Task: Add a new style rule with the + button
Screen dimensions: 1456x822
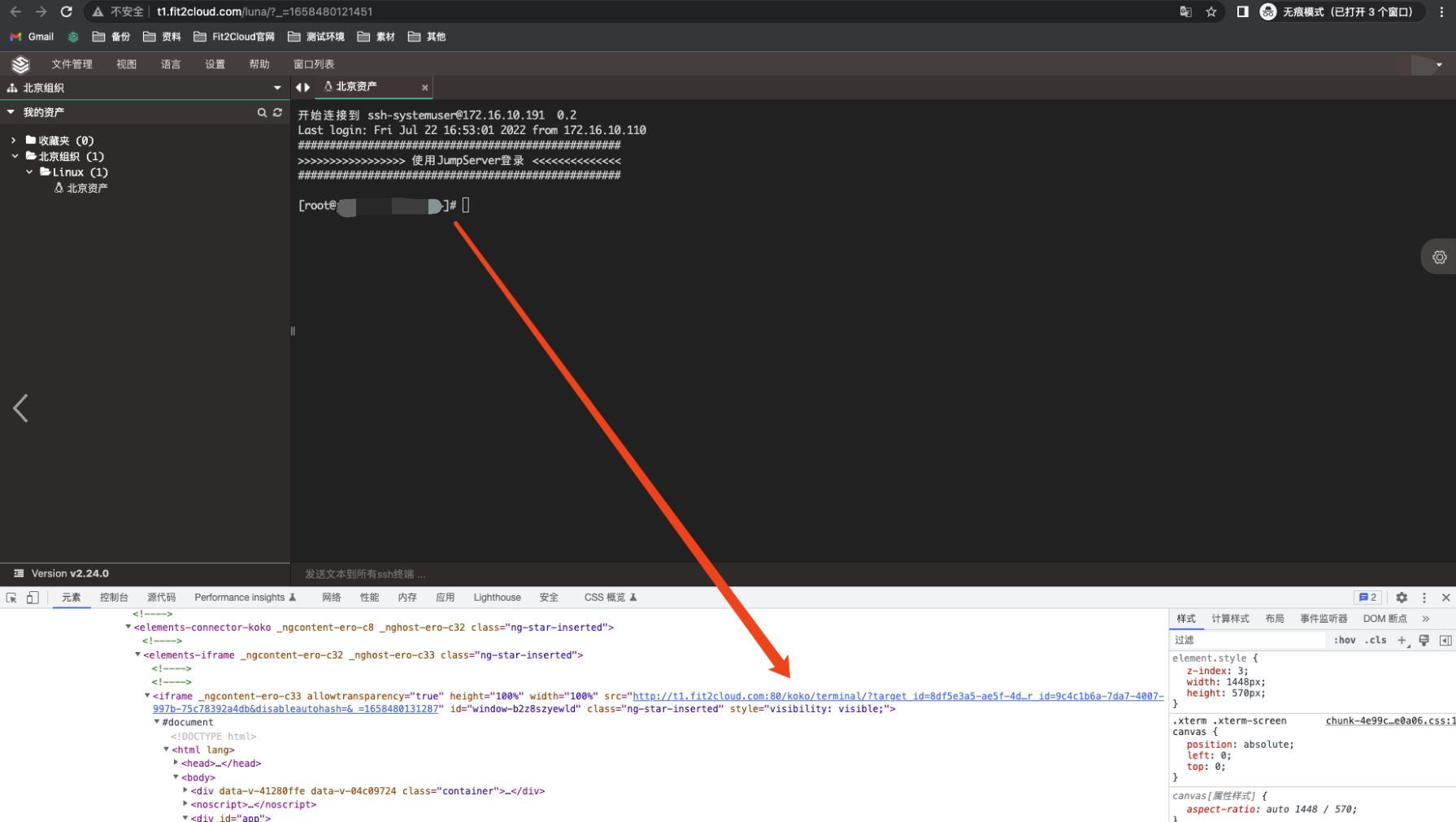Action: (x=1402, y=640)
